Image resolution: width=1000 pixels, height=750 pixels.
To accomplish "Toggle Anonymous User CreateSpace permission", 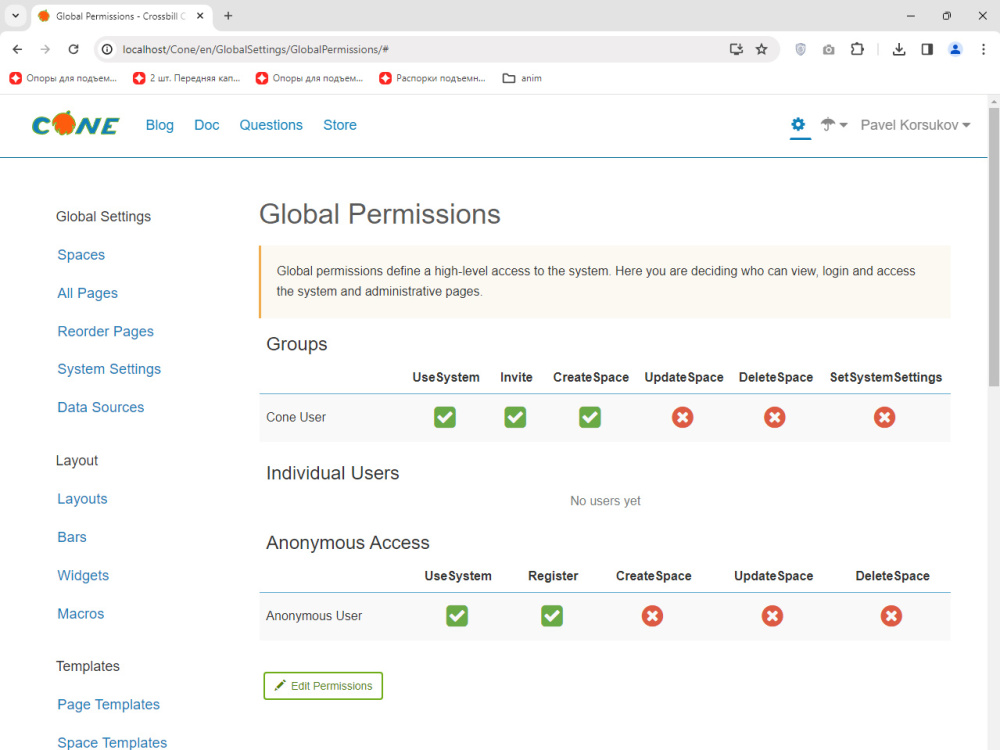I will 652,615.
